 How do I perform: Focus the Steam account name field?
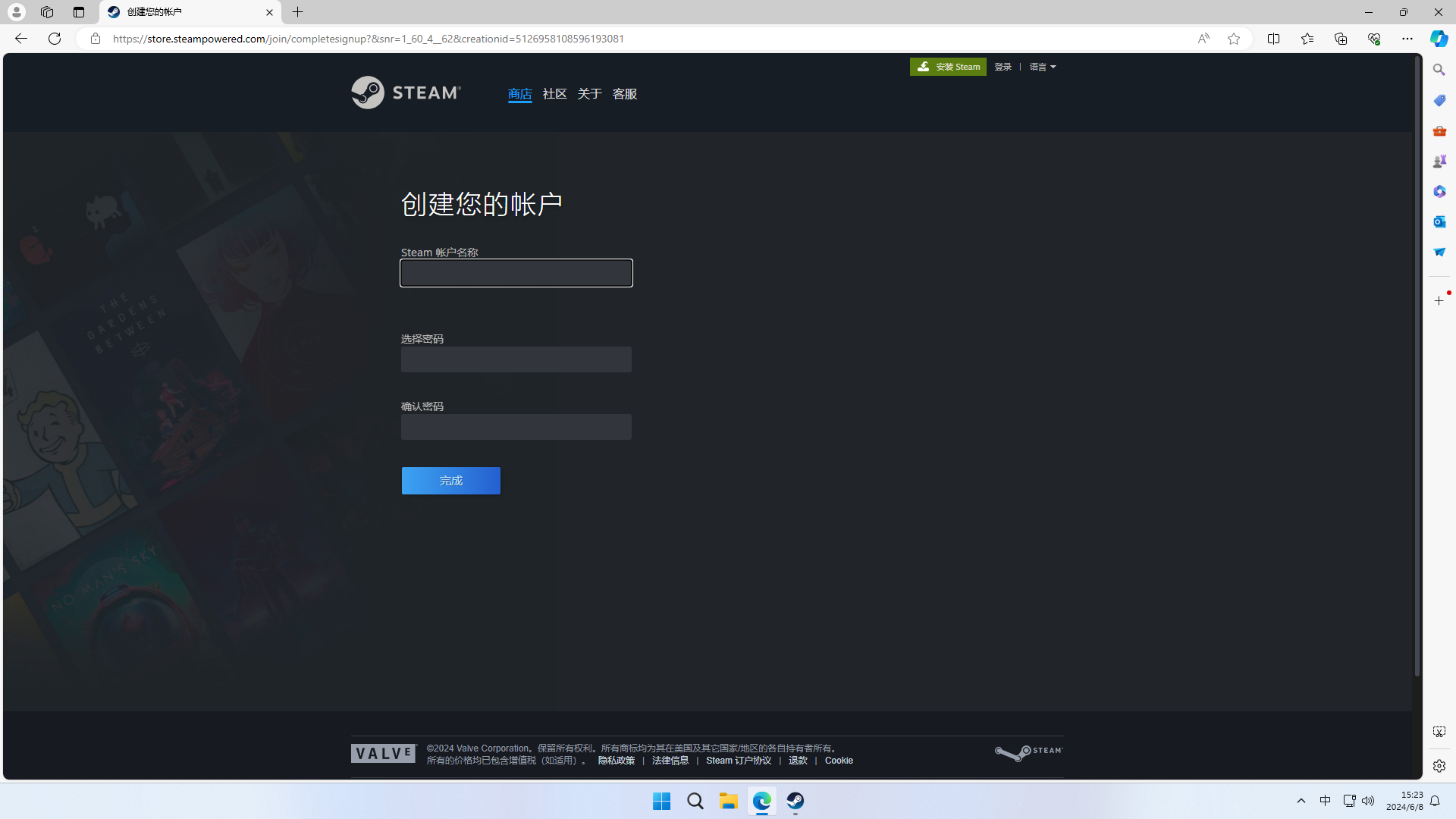pos(516,273)
